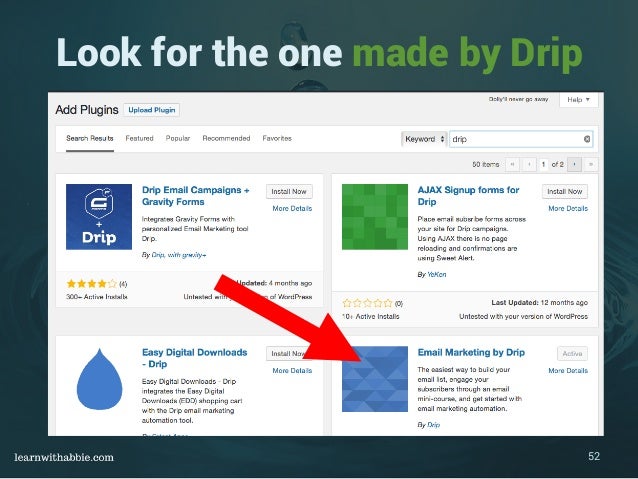The image size is (638, 479).
Task: Clear the plugin search field
Action: click(x=587, y=139)
